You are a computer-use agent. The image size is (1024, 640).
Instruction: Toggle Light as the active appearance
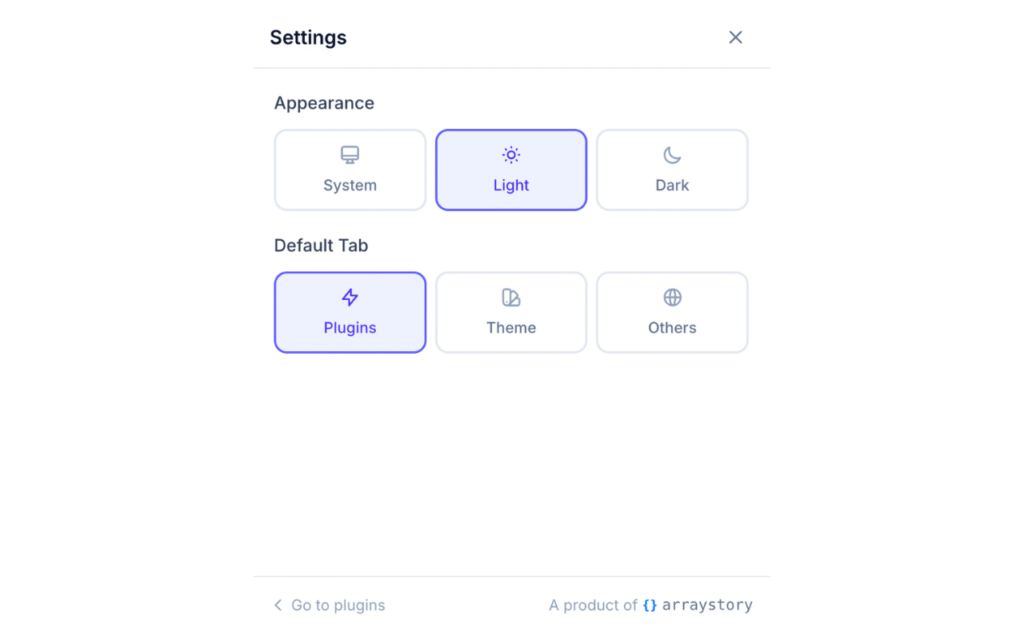click(511, 170)
